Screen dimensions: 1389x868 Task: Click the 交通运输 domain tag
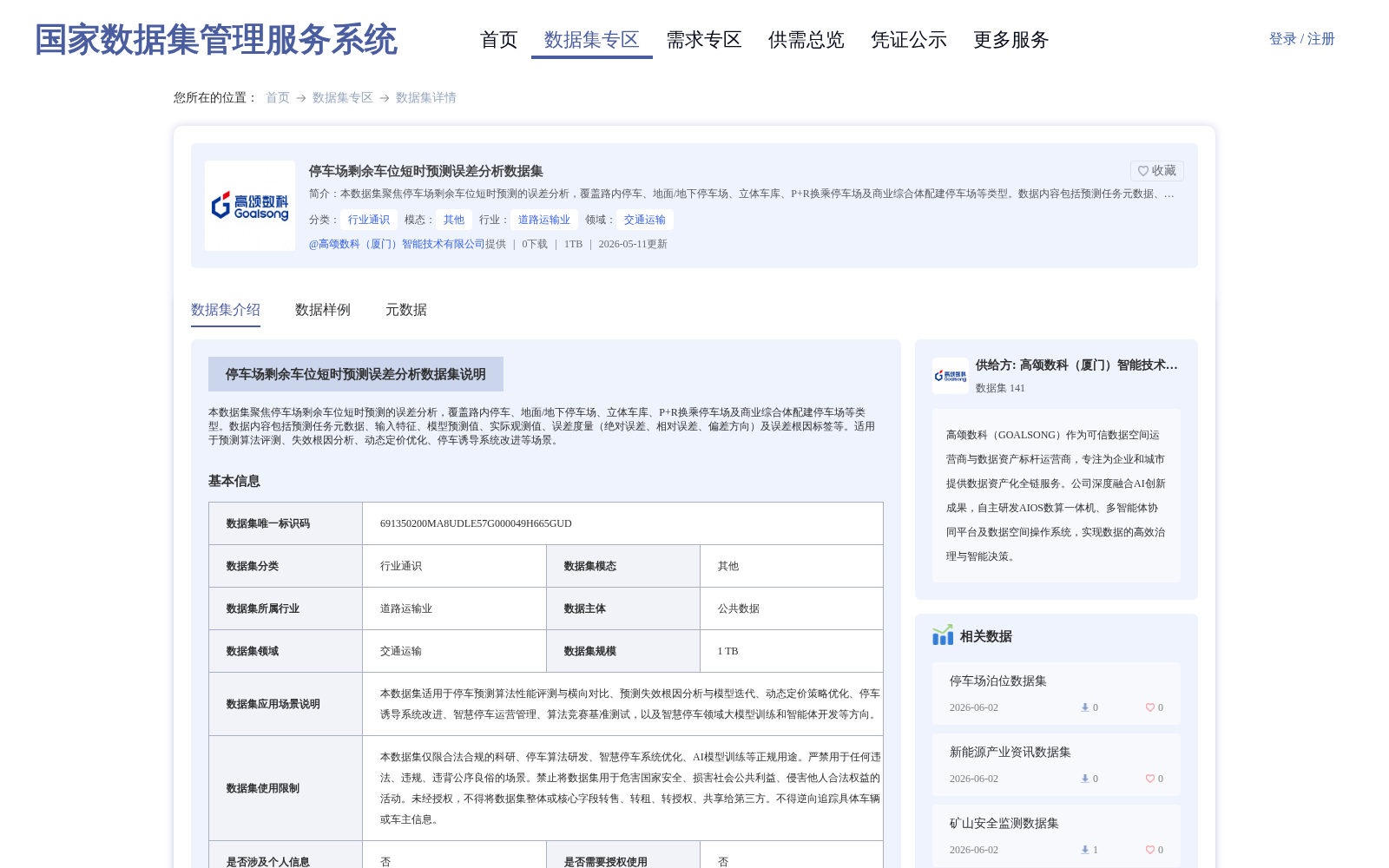coord(645,220)
